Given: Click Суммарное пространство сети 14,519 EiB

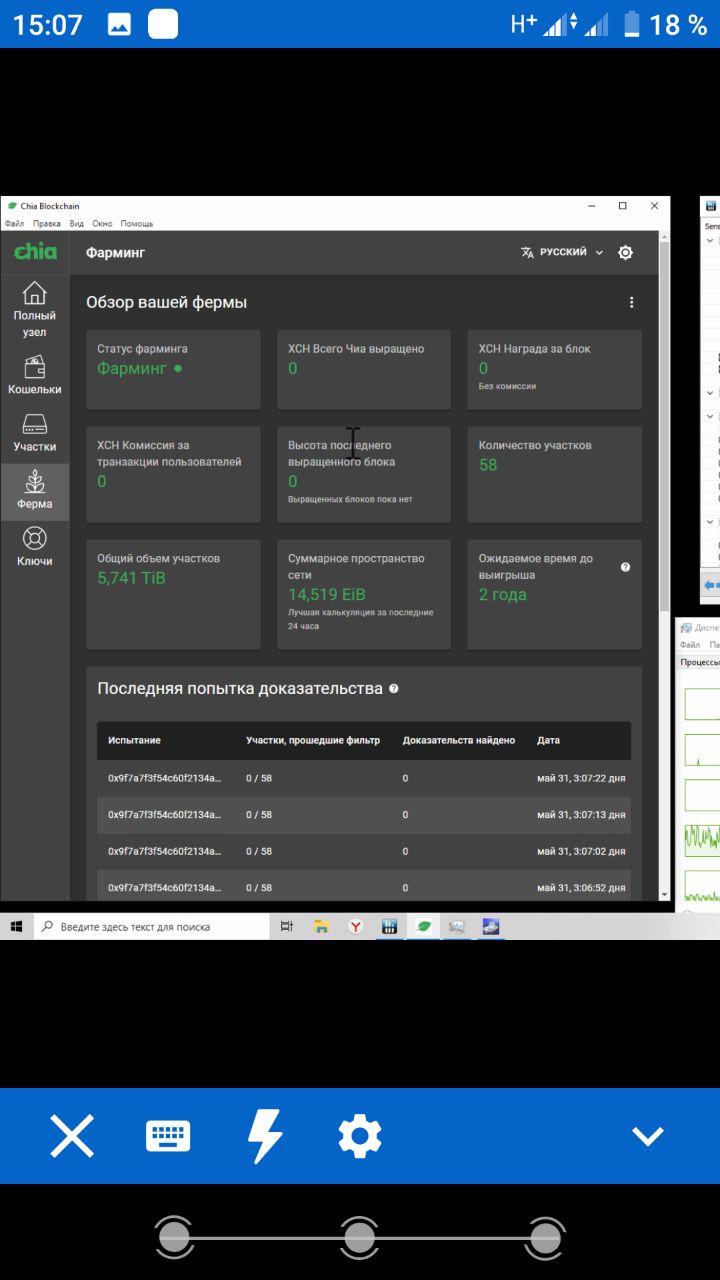Looking at the screenshot, I should [327, 594].
